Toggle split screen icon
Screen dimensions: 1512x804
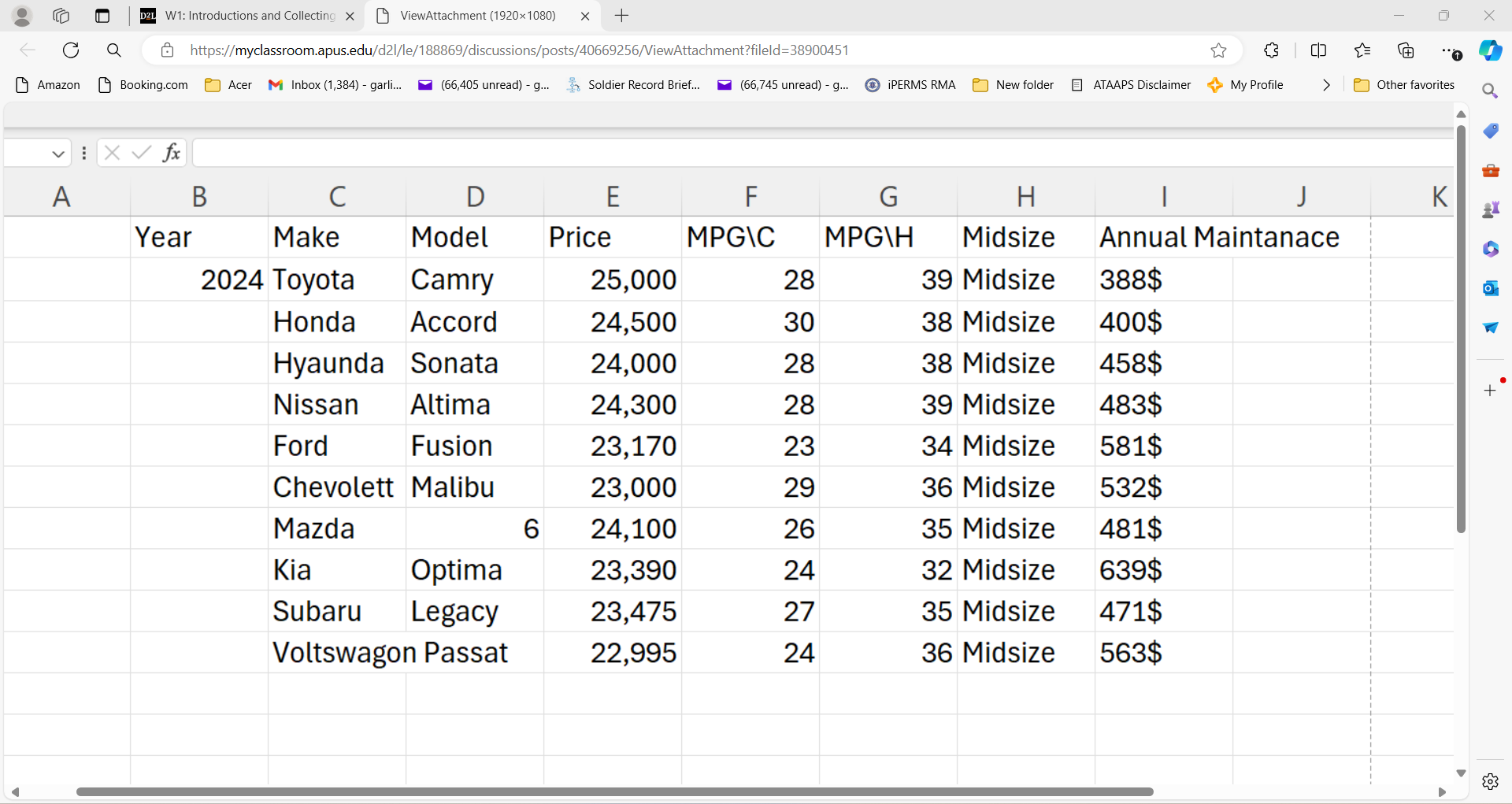(1318, 50)
